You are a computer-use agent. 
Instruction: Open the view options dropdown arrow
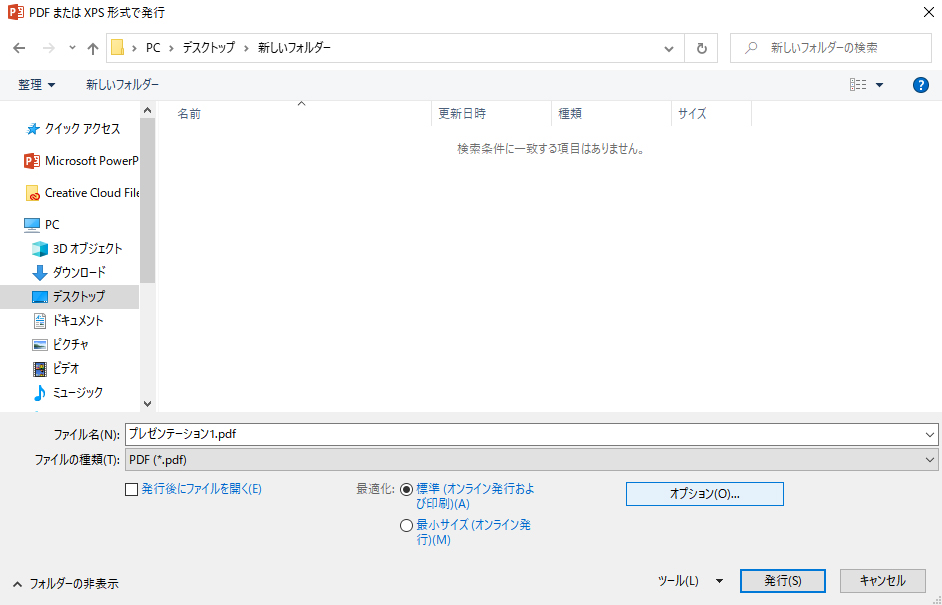click(x=880, y=86)
